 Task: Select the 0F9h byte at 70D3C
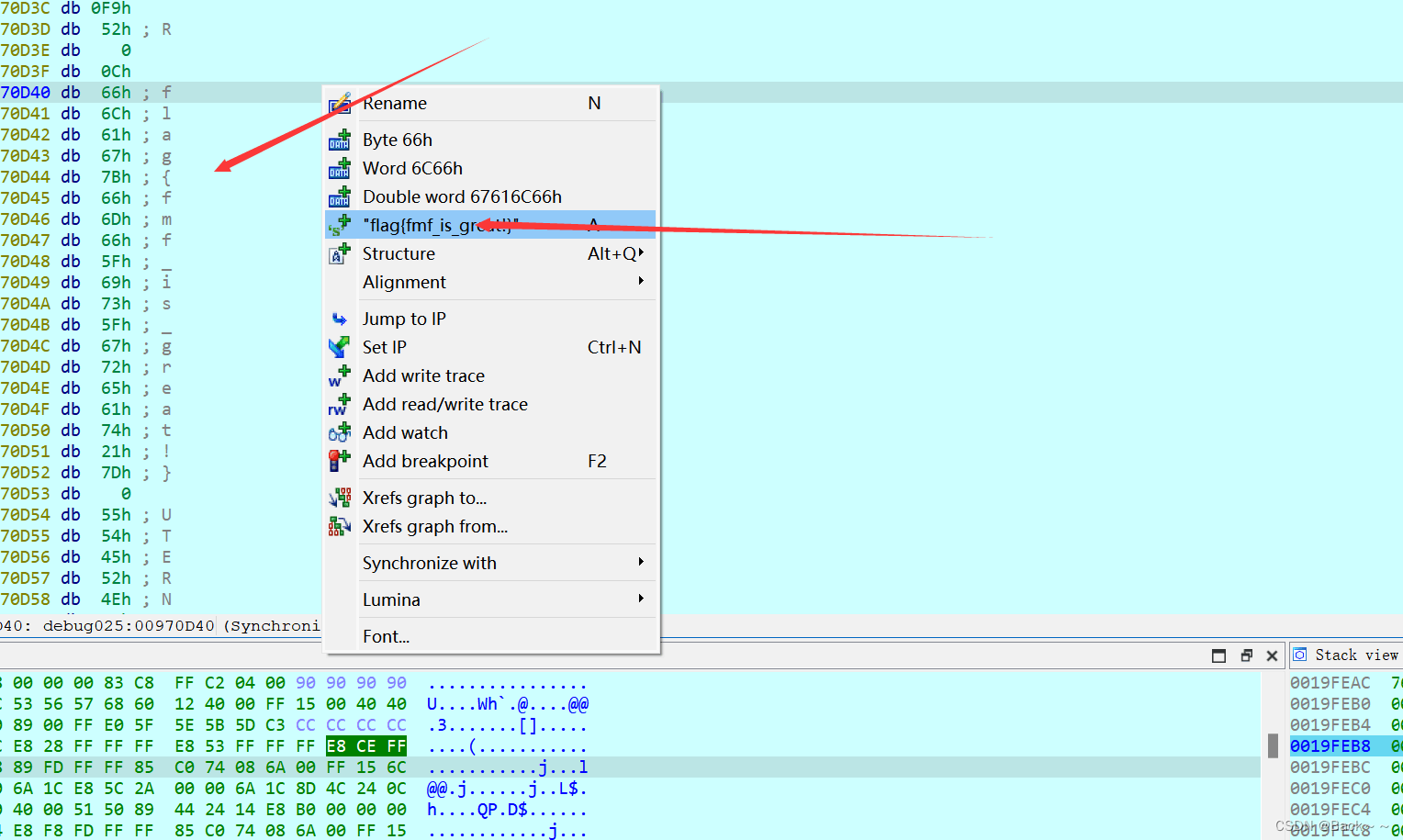(111, 8)
